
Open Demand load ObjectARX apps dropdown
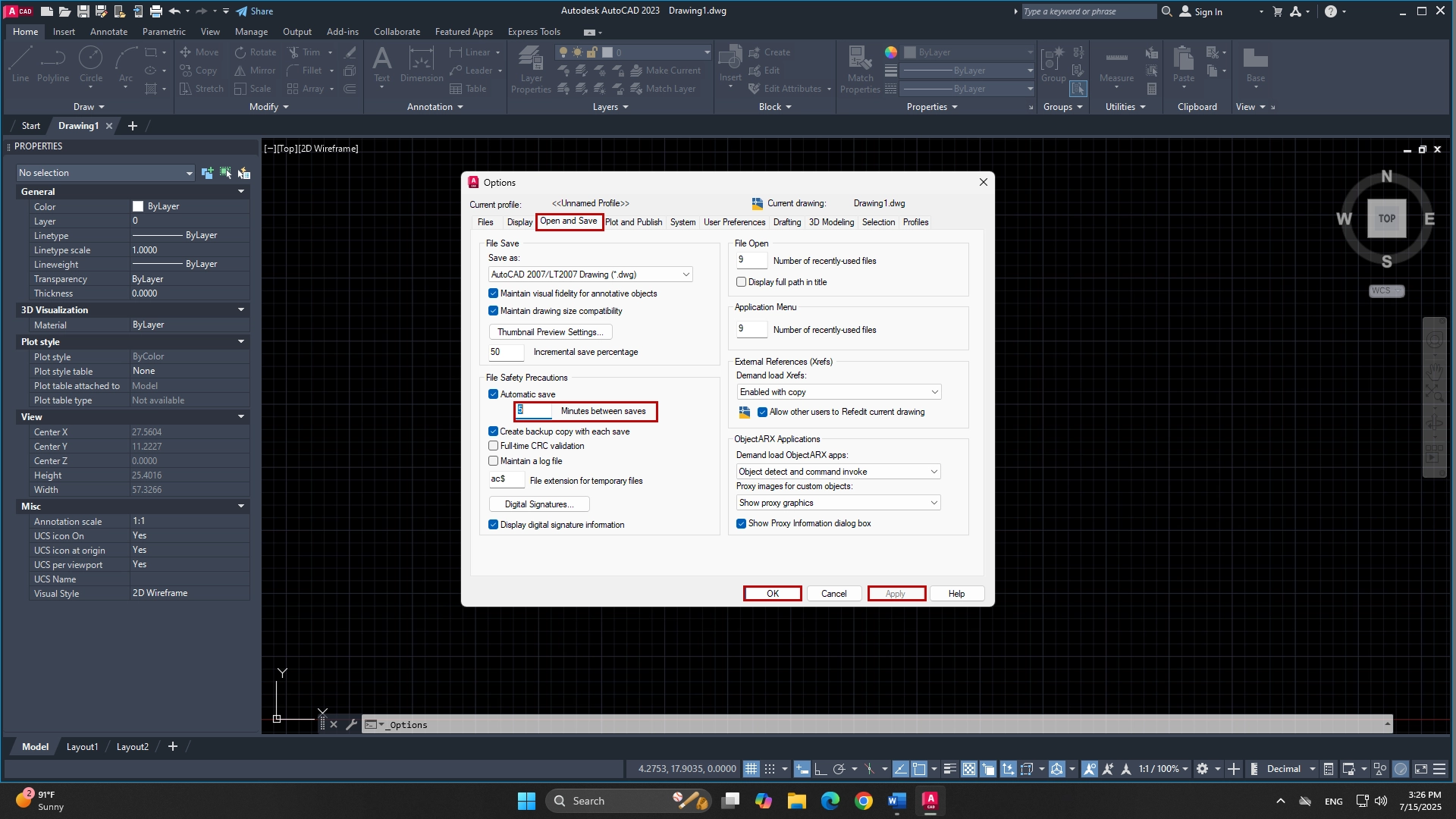pos(839,472)
